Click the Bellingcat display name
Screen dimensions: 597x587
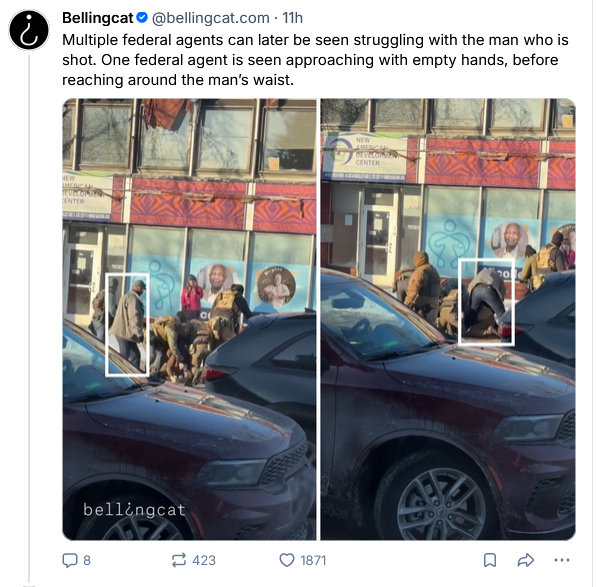coord(97,18)
